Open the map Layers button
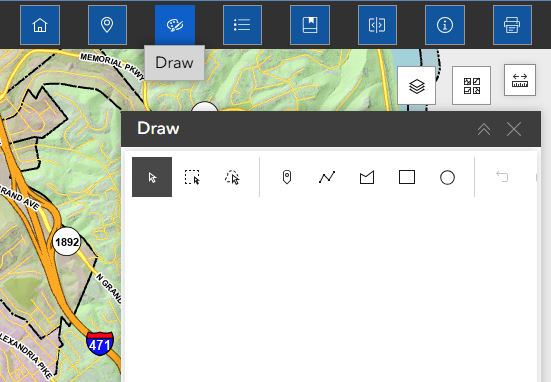This screenshot has width=551, height=382. click(416, 86)
